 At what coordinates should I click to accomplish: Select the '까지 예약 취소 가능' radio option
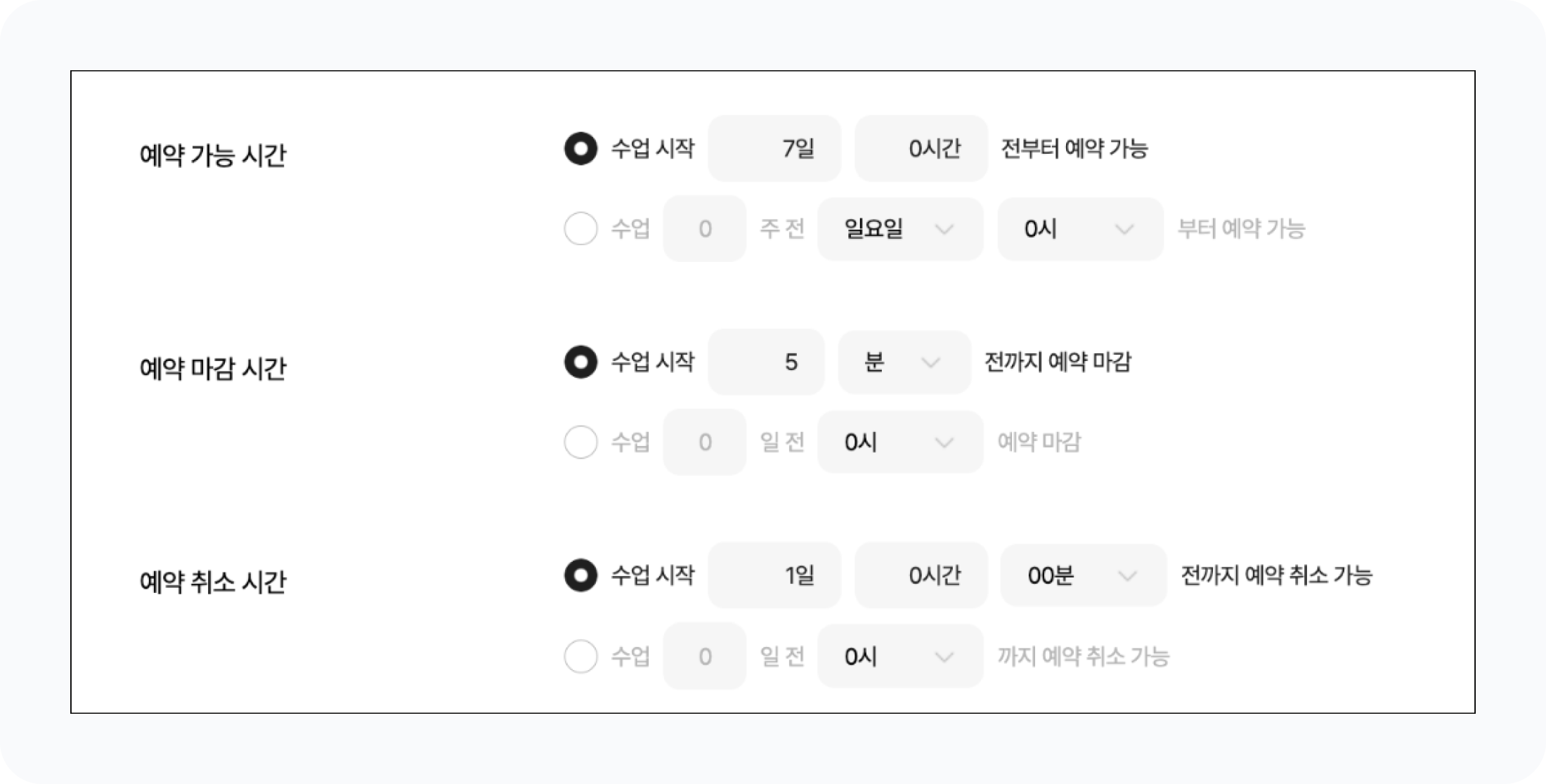click(x=580, y=656)
